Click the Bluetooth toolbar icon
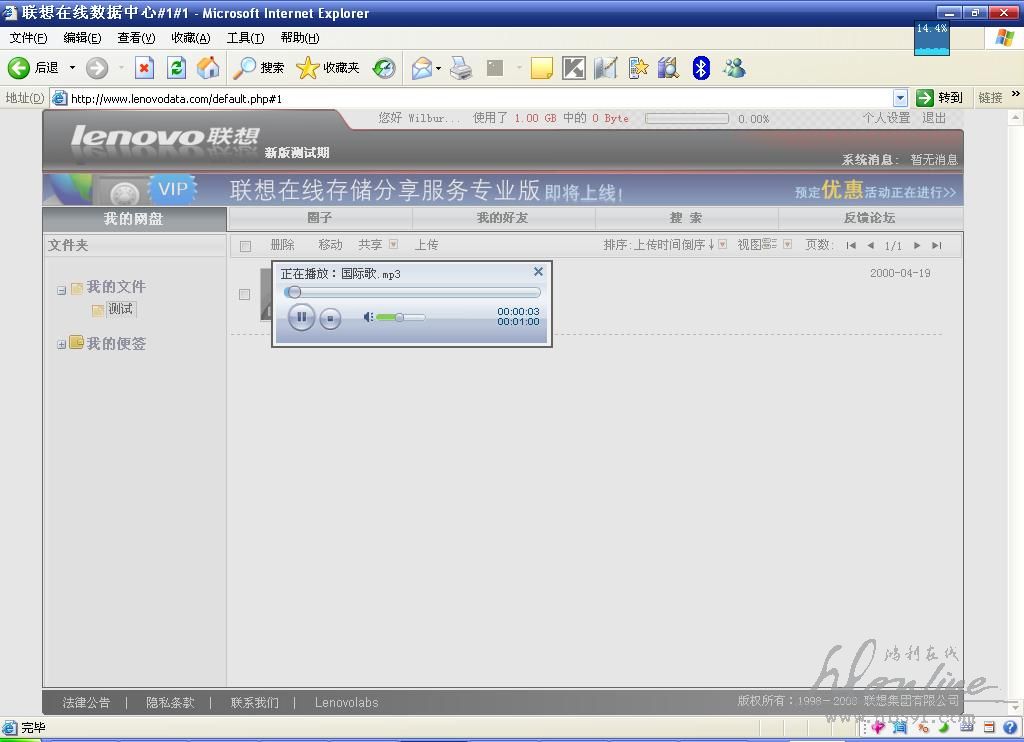Image resolution: width=1024 pixels, height=742 pixels. tap(701, 68)
